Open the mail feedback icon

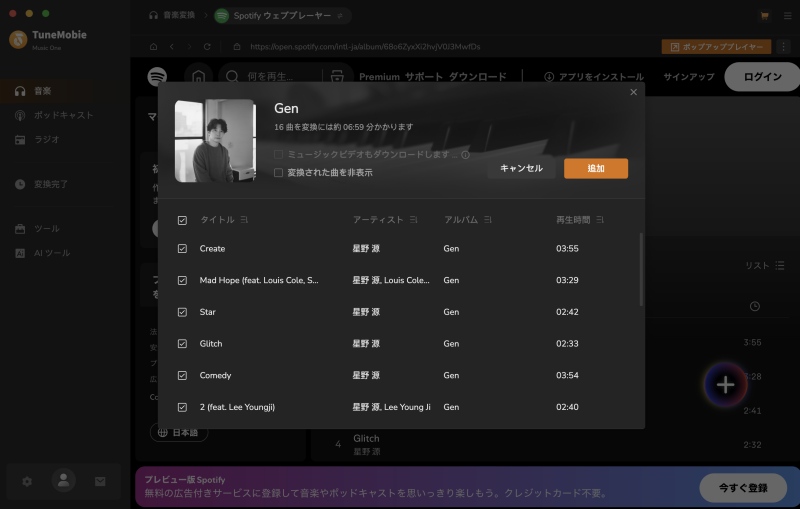click(100, 481)
